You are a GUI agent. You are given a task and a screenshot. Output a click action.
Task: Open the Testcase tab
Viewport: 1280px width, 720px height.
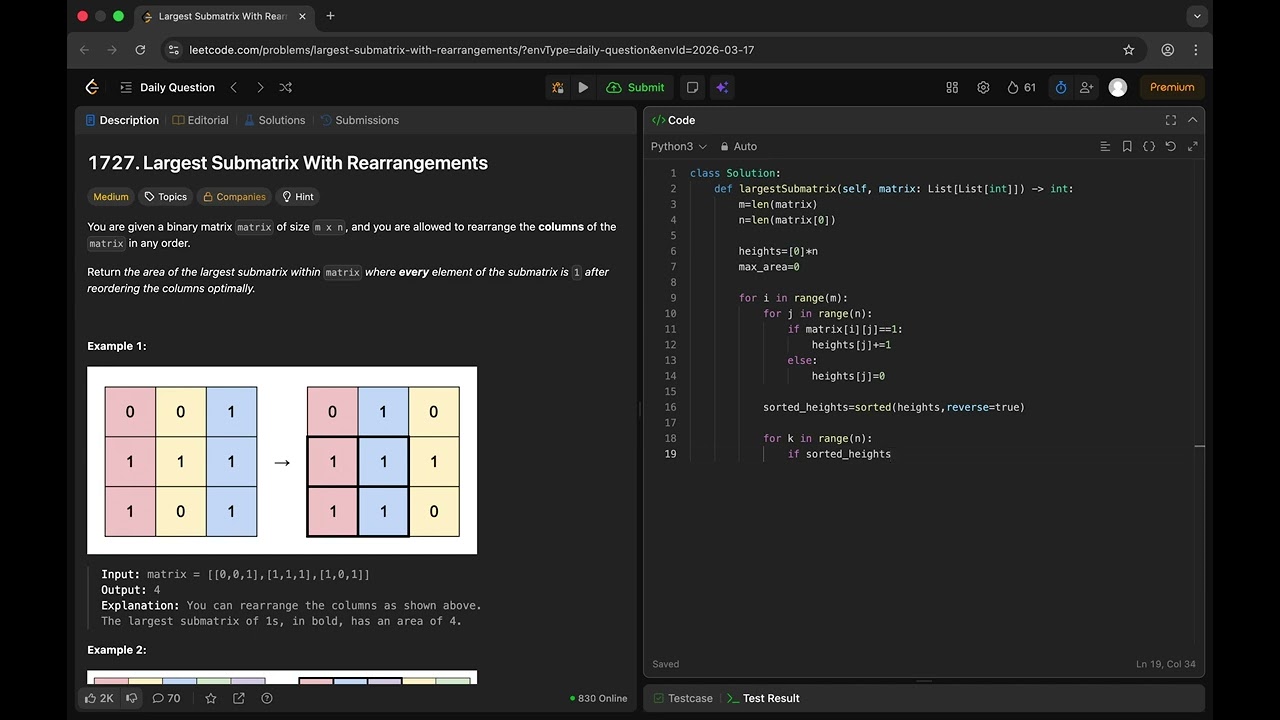(682, 698)
